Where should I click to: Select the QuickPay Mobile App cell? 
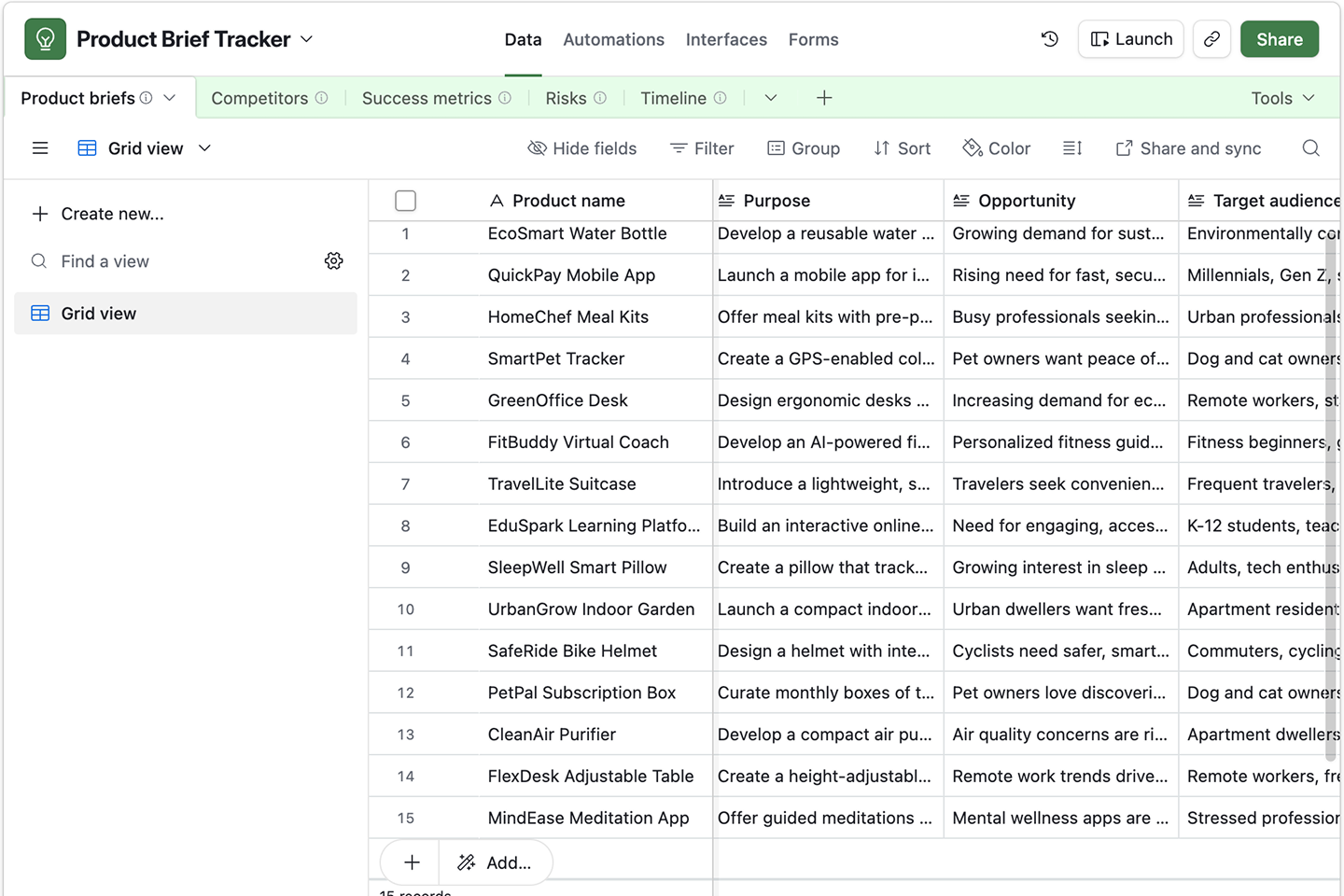[595, 275]
